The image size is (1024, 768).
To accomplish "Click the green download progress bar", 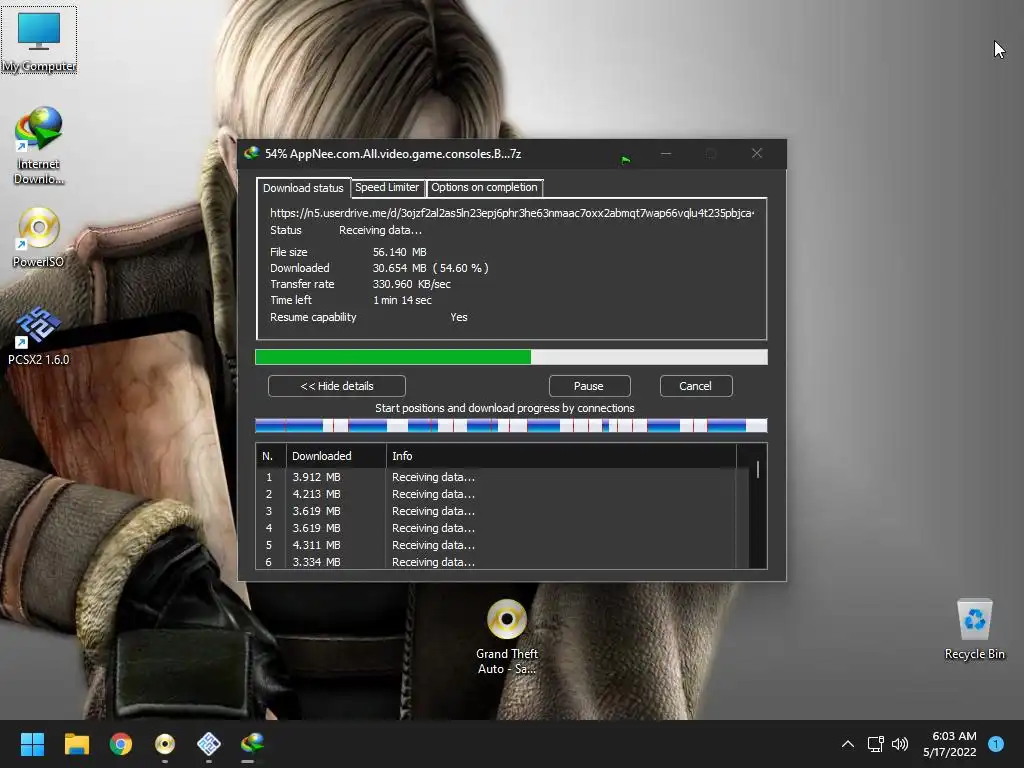I will click(511, 357).
